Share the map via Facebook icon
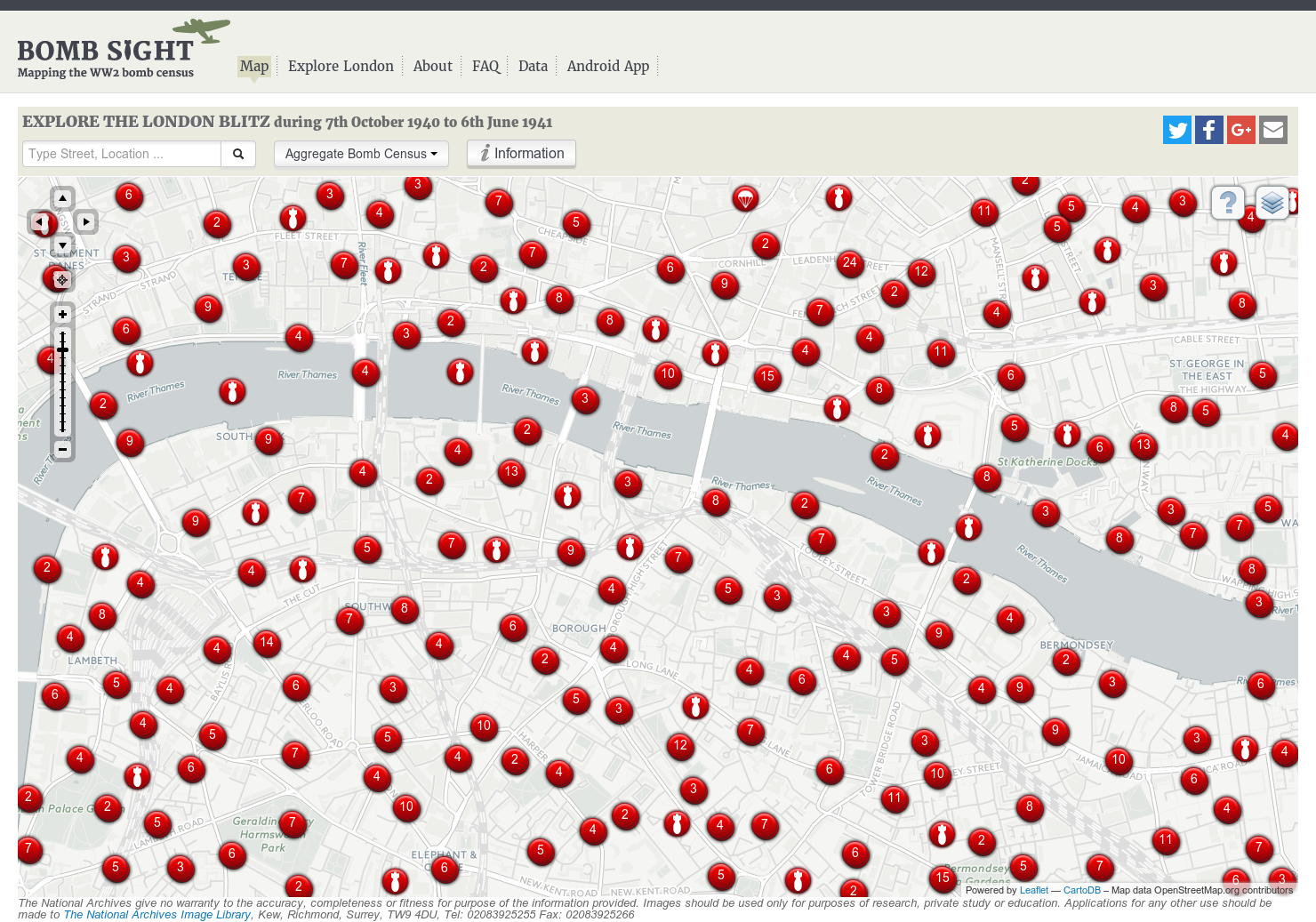1316x922 pixels. 1208,130
